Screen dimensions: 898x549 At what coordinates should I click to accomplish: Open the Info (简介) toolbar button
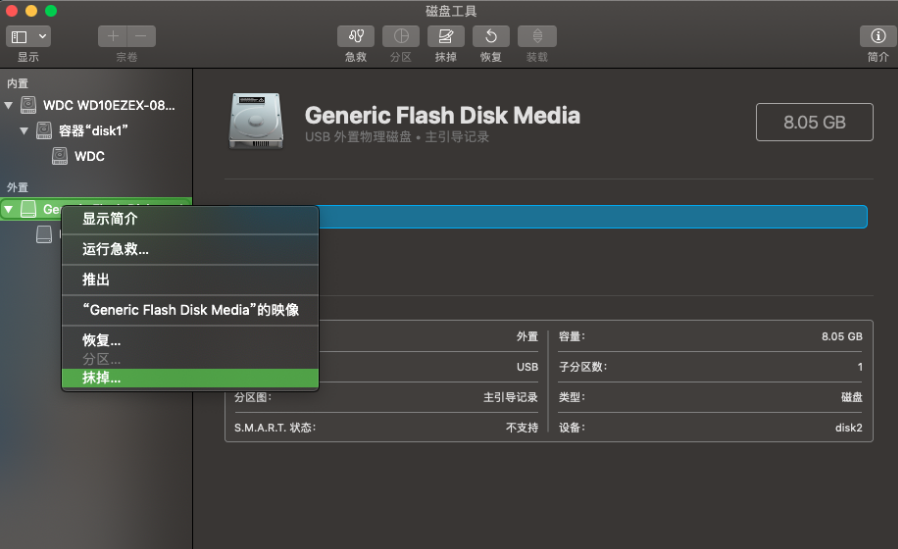pos(878,36)
